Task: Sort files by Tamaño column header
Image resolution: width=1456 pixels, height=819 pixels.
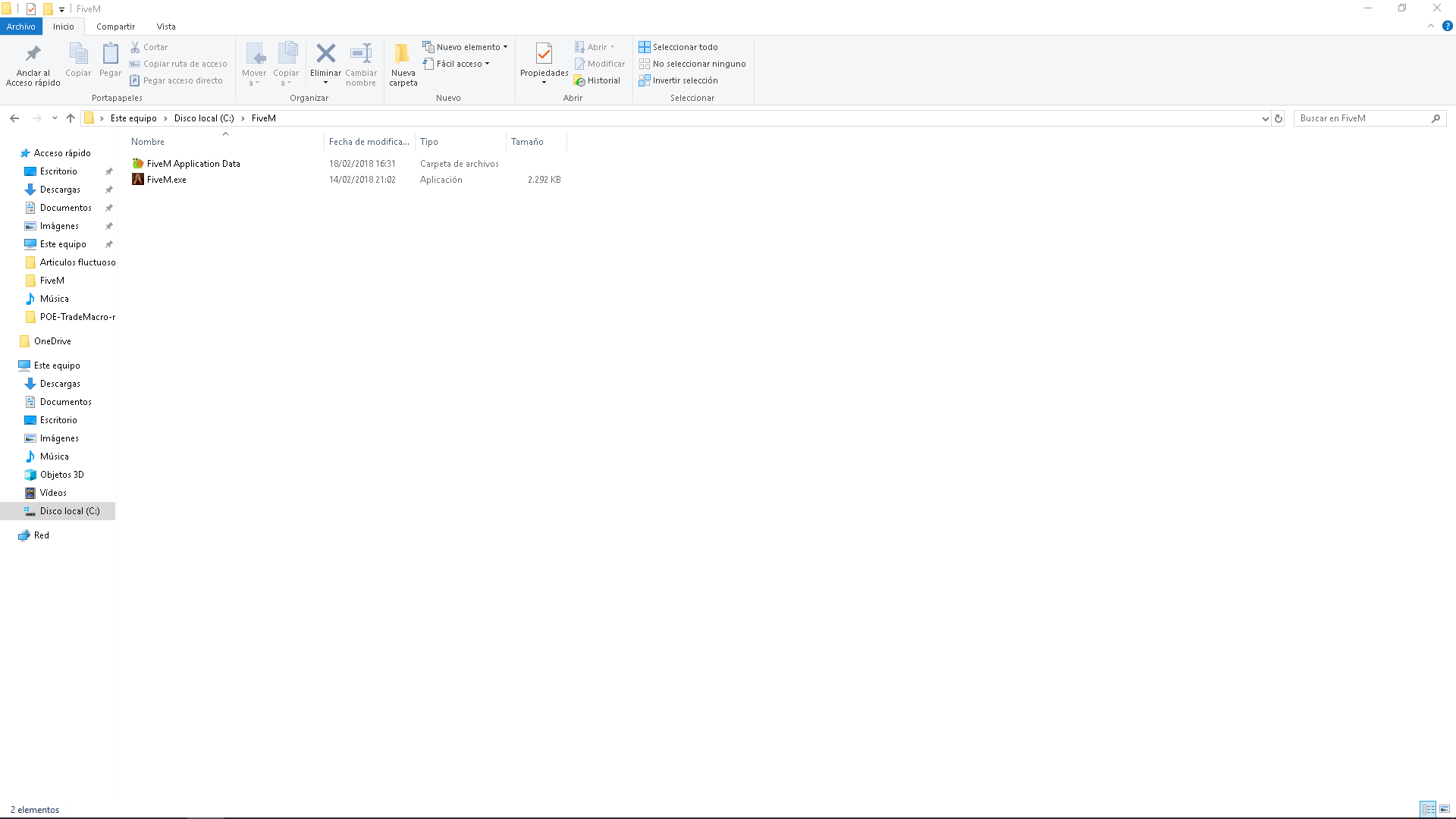Action: pos(527,142)
